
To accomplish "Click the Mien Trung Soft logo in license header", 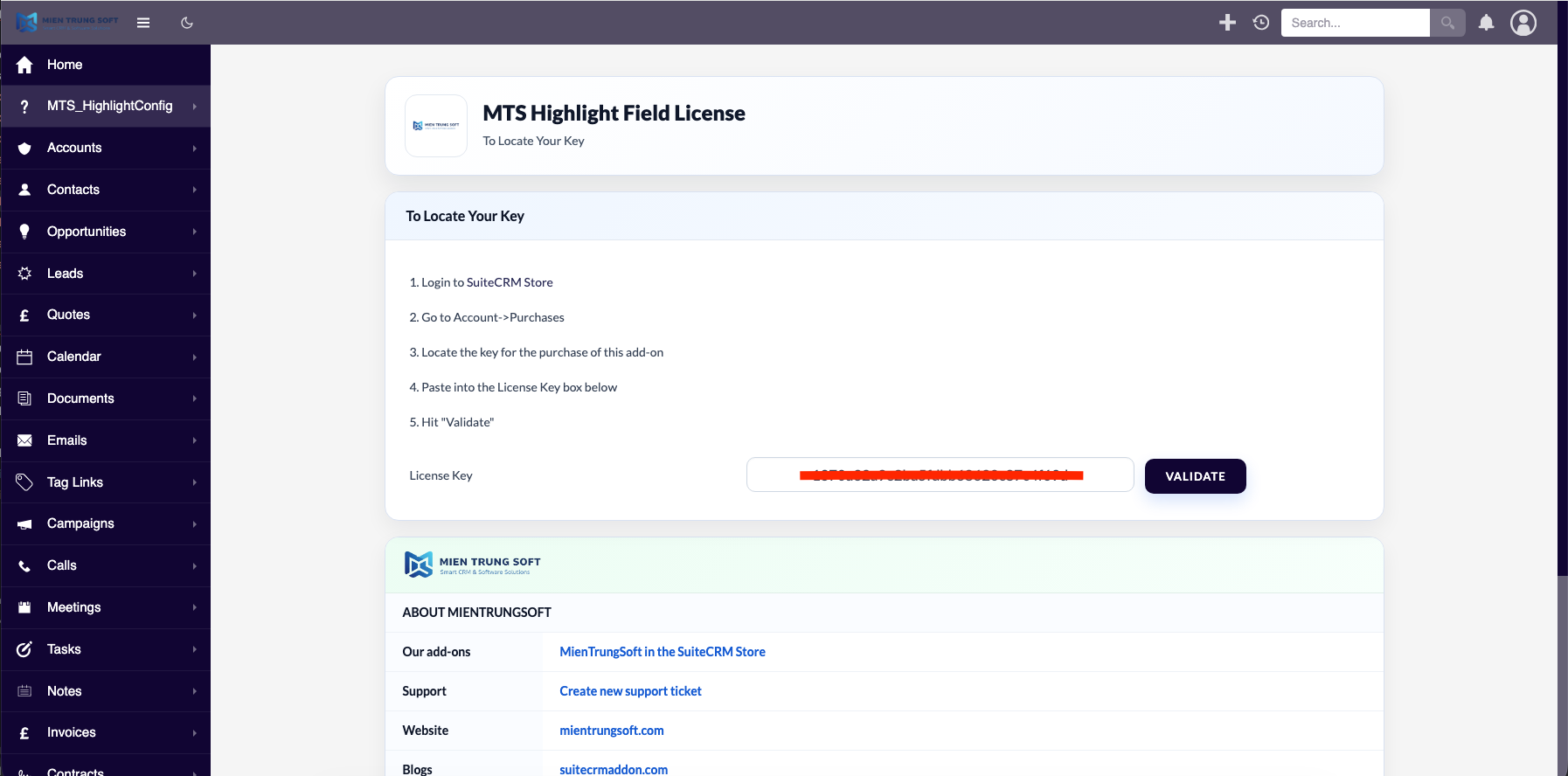I will click(436, 126).
